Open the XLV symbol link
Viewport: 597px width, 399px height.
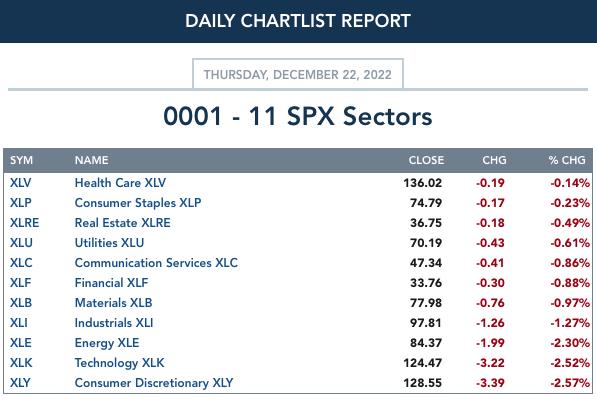tap(21, 183)
